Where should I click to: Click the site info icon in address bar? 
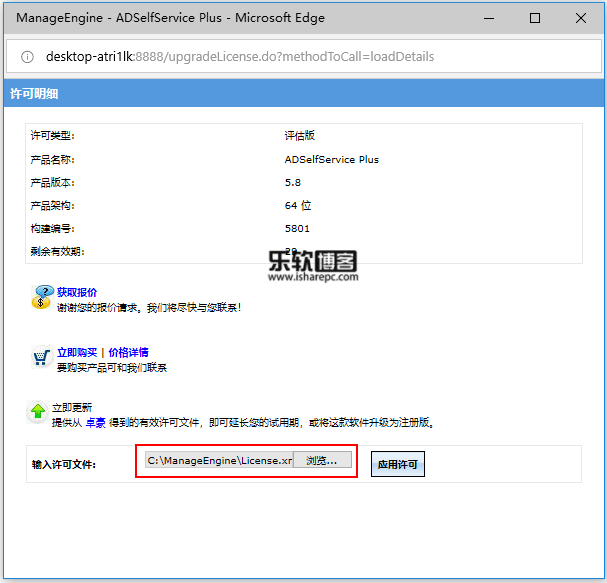point(27,57)
